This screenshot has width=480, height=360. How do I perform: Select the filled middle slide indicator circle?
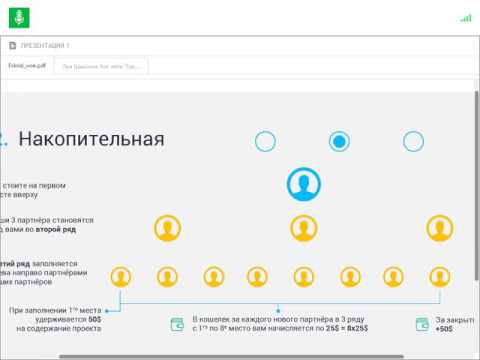point(339,141)
